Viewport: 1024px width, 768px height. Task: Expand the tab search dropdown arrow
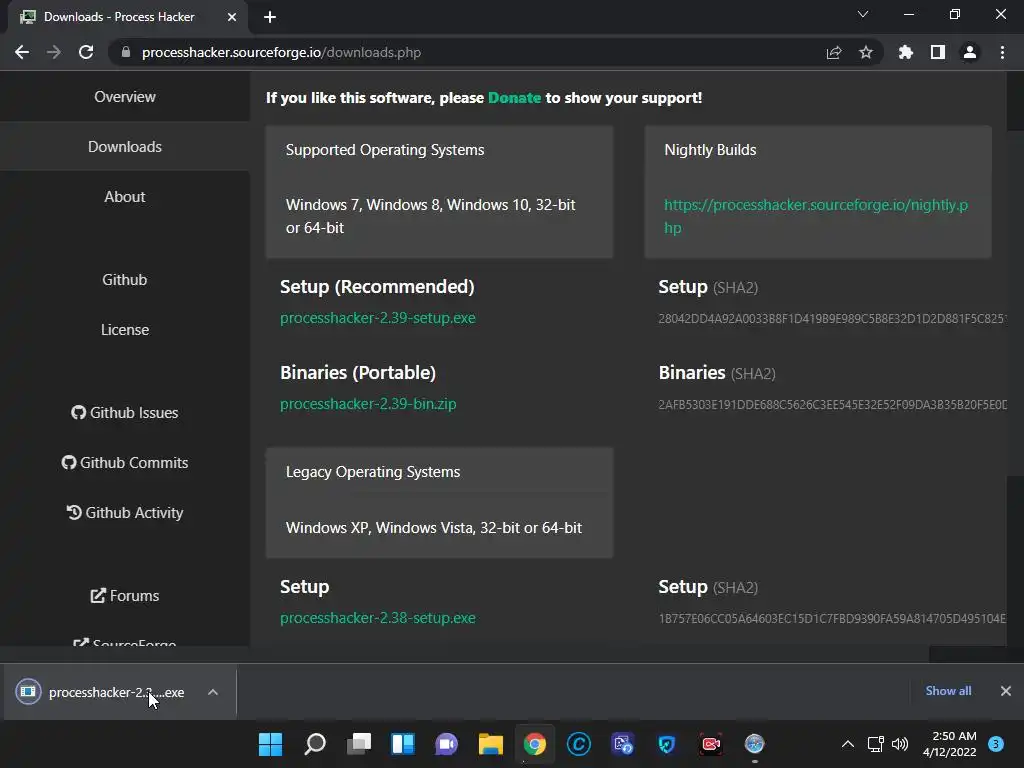point(863,14)
